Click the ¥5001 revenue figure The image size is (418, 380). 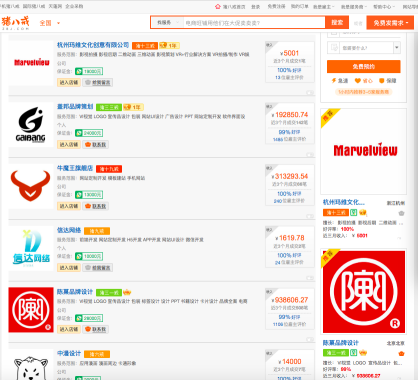[290, 53]
